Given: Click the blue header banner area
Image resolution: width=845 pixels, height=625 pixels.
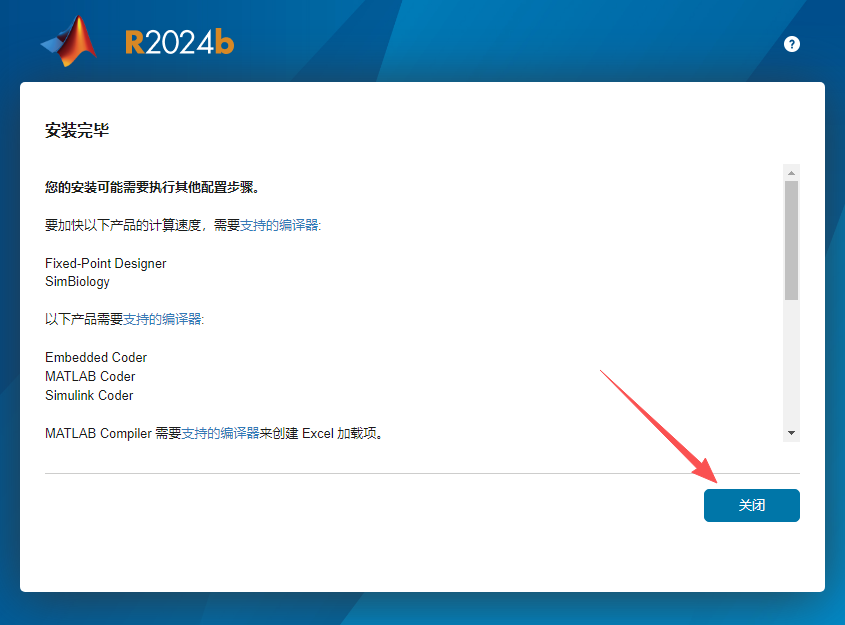Looking at the screenshot, I should tap(450, 40).
